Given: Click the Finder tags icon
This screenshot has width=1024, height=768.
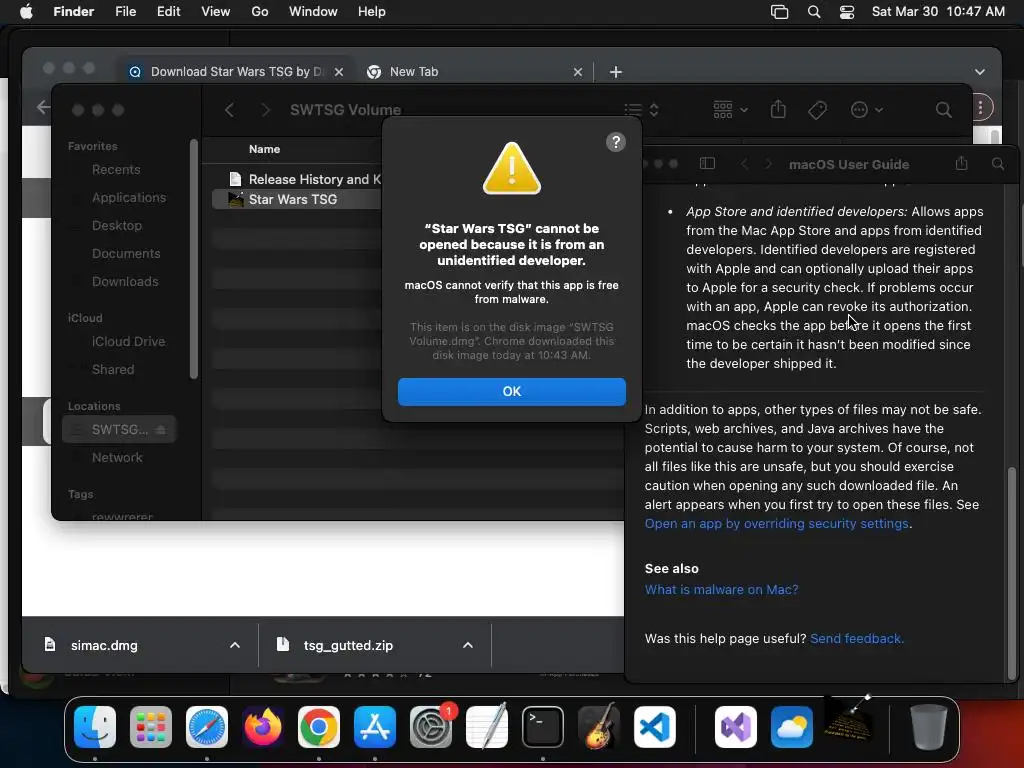Looking at the screenshot, I should [x=817, y=110].
